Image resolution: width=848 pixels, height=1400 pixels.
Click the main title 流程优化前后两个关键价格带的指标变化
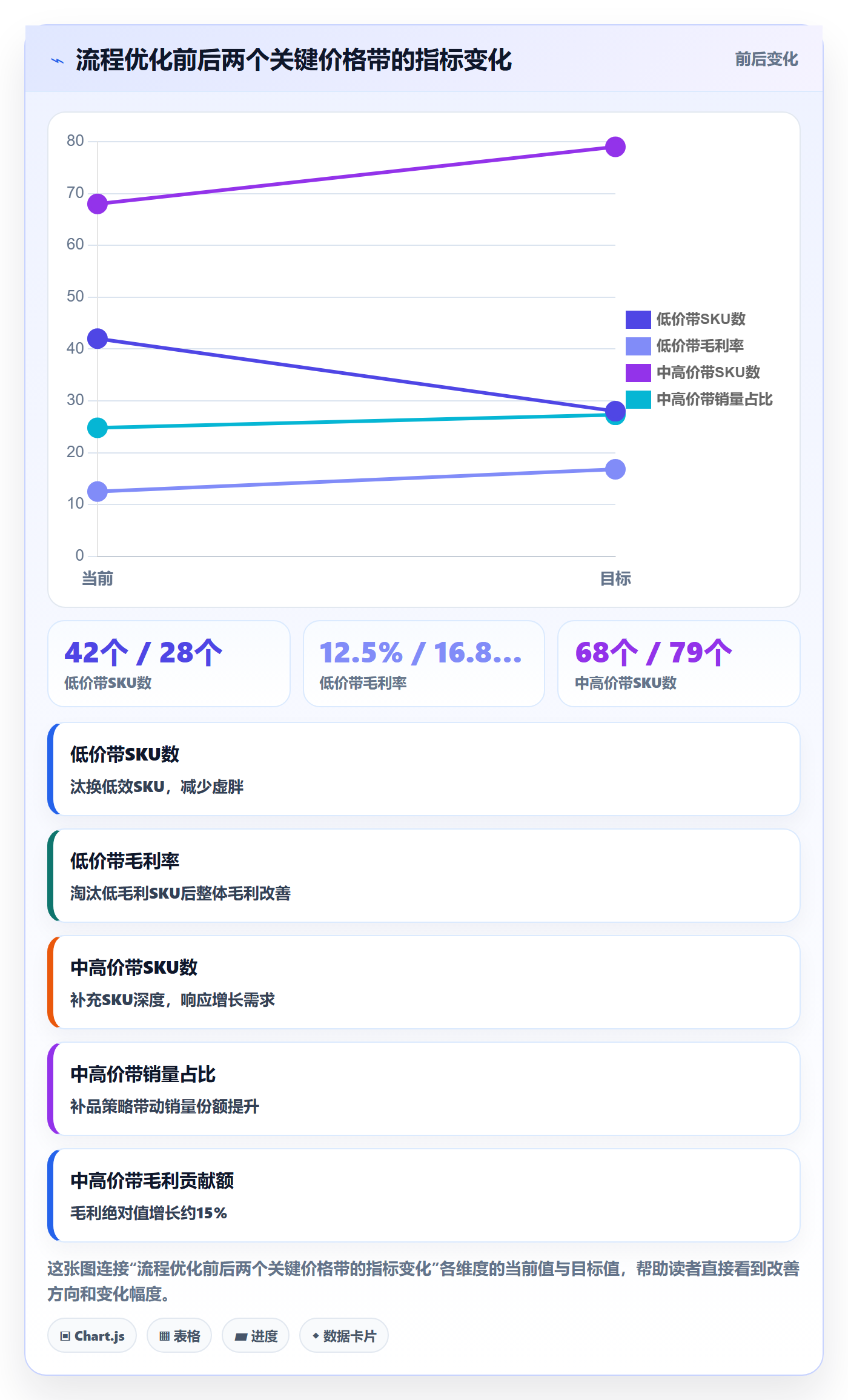pos(294,60)
